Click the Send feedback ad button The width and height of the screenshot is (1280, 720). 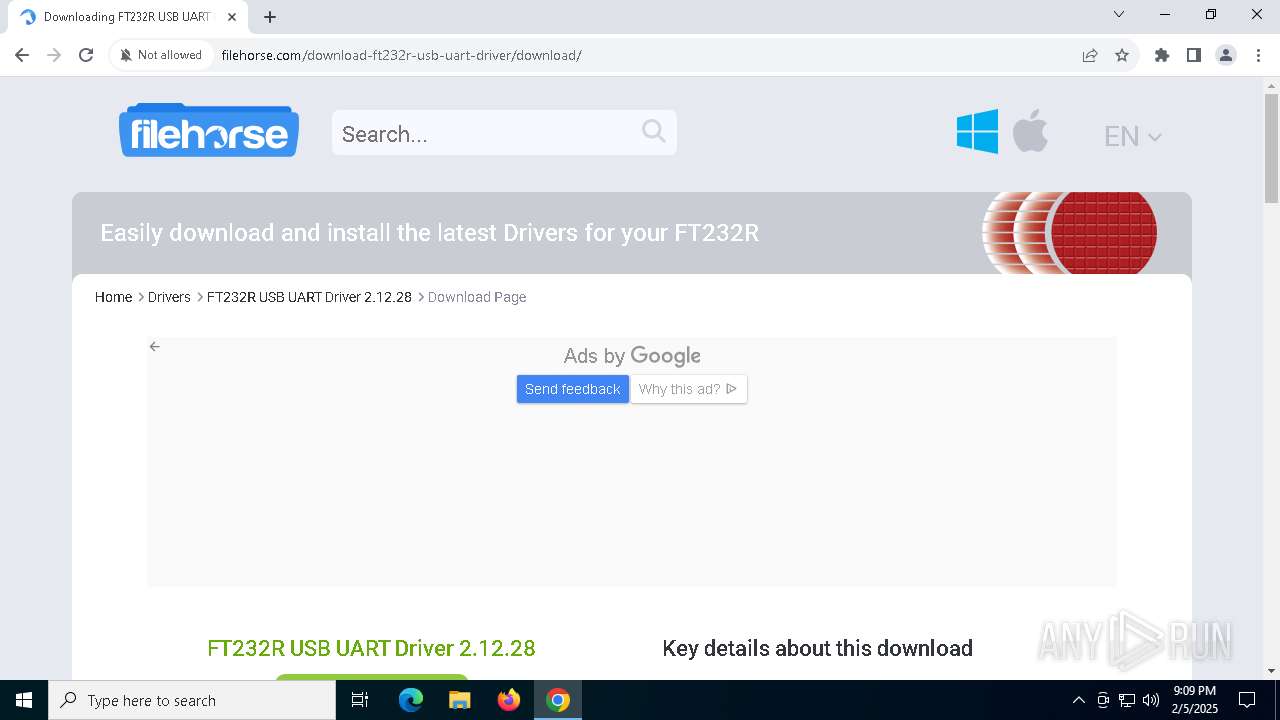point(573,389)
